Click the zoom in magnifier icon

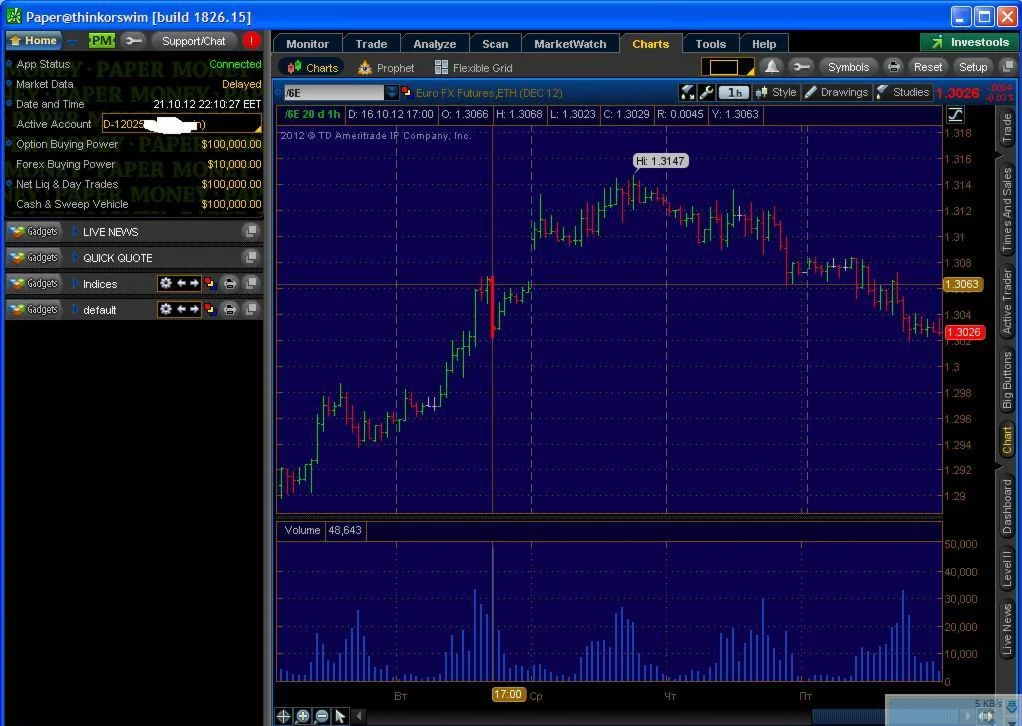(x=302, y=716)
